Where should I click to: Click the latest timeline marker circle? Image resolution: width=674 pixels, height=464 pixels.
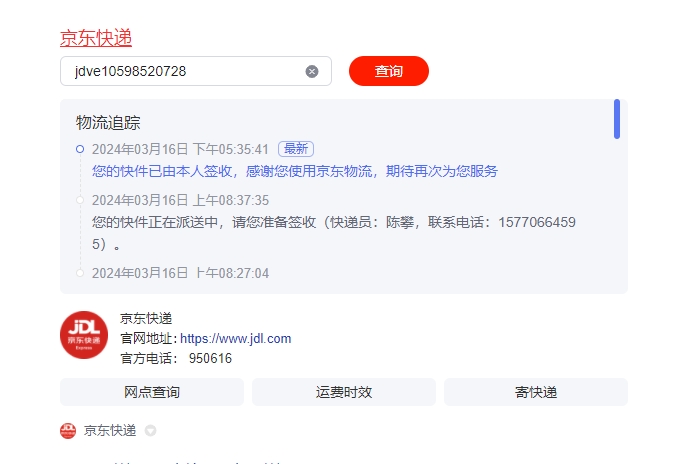click(80, 149)
